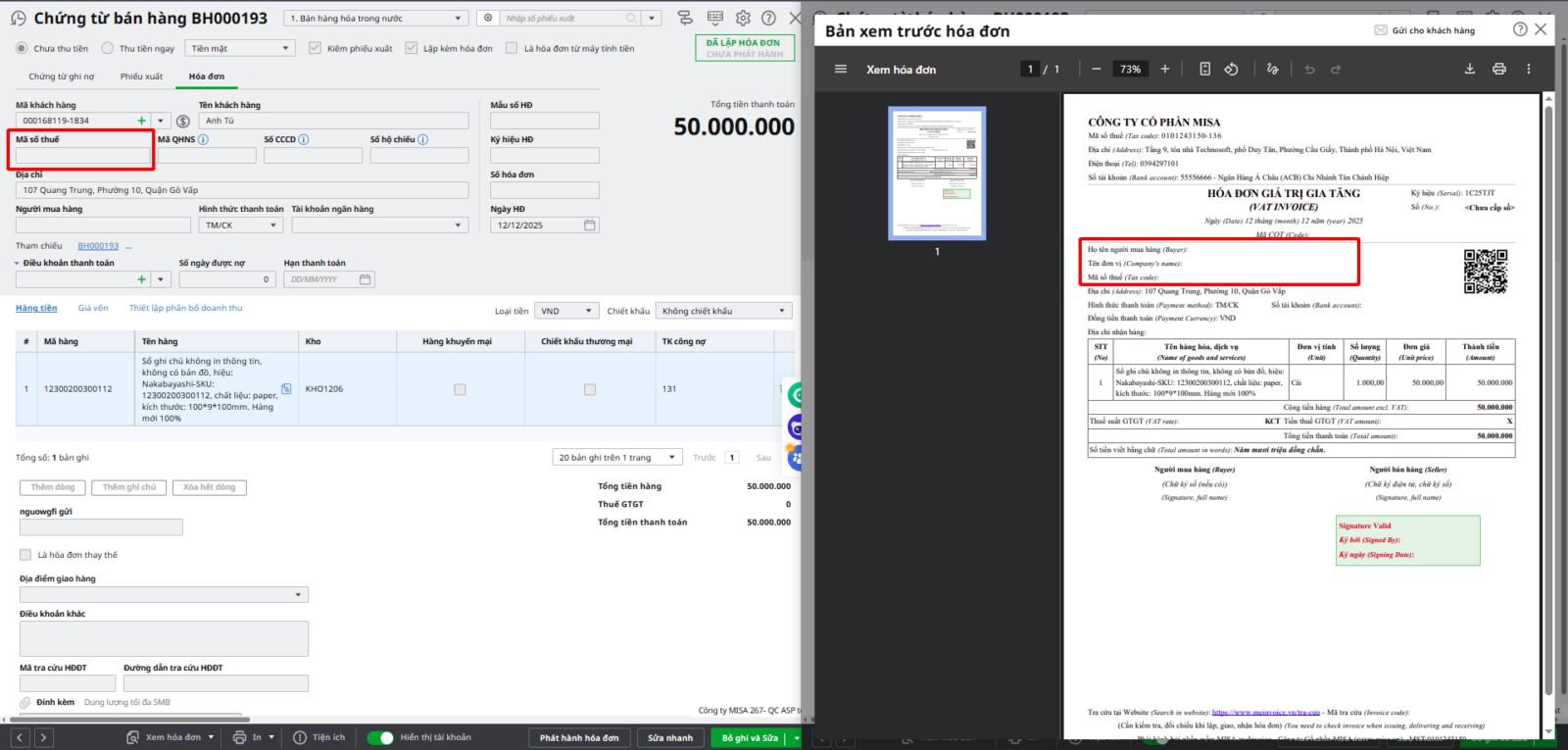The width and height of the screenshot is (1568, 750).
Task: Check Là hóa đơn từ máy tính tiền
Action: 512,48
